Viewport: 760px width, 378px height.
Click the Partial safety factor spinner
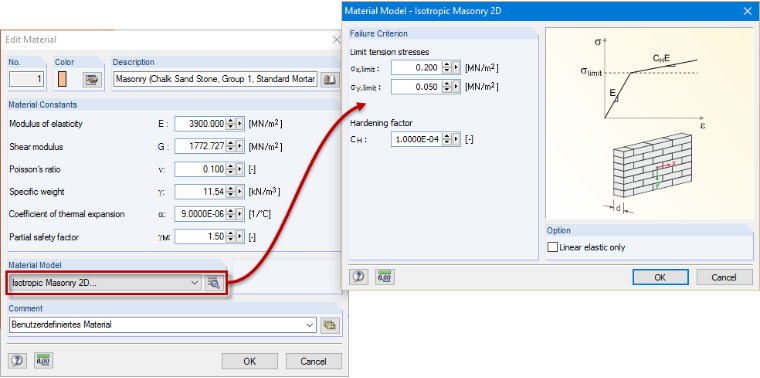click(231, 237)
